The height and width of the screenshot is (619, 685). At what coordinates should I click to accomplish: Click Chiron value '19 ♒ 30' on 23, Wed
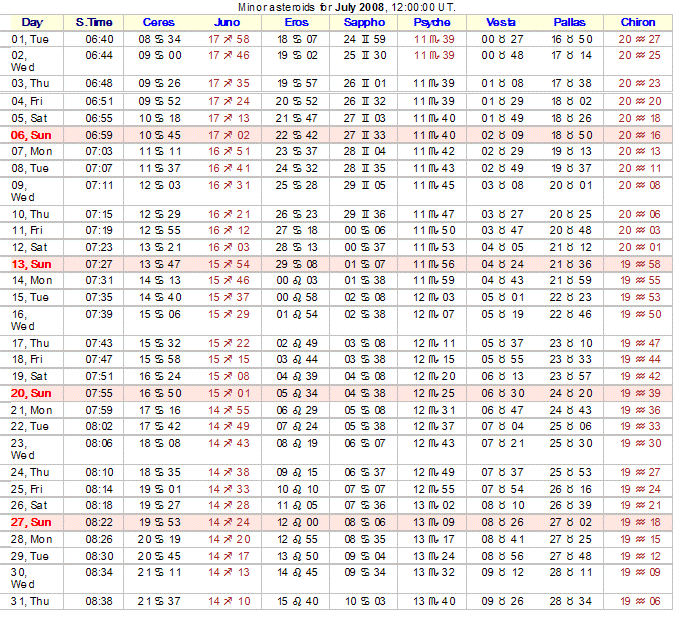click(x=640, y=443)
